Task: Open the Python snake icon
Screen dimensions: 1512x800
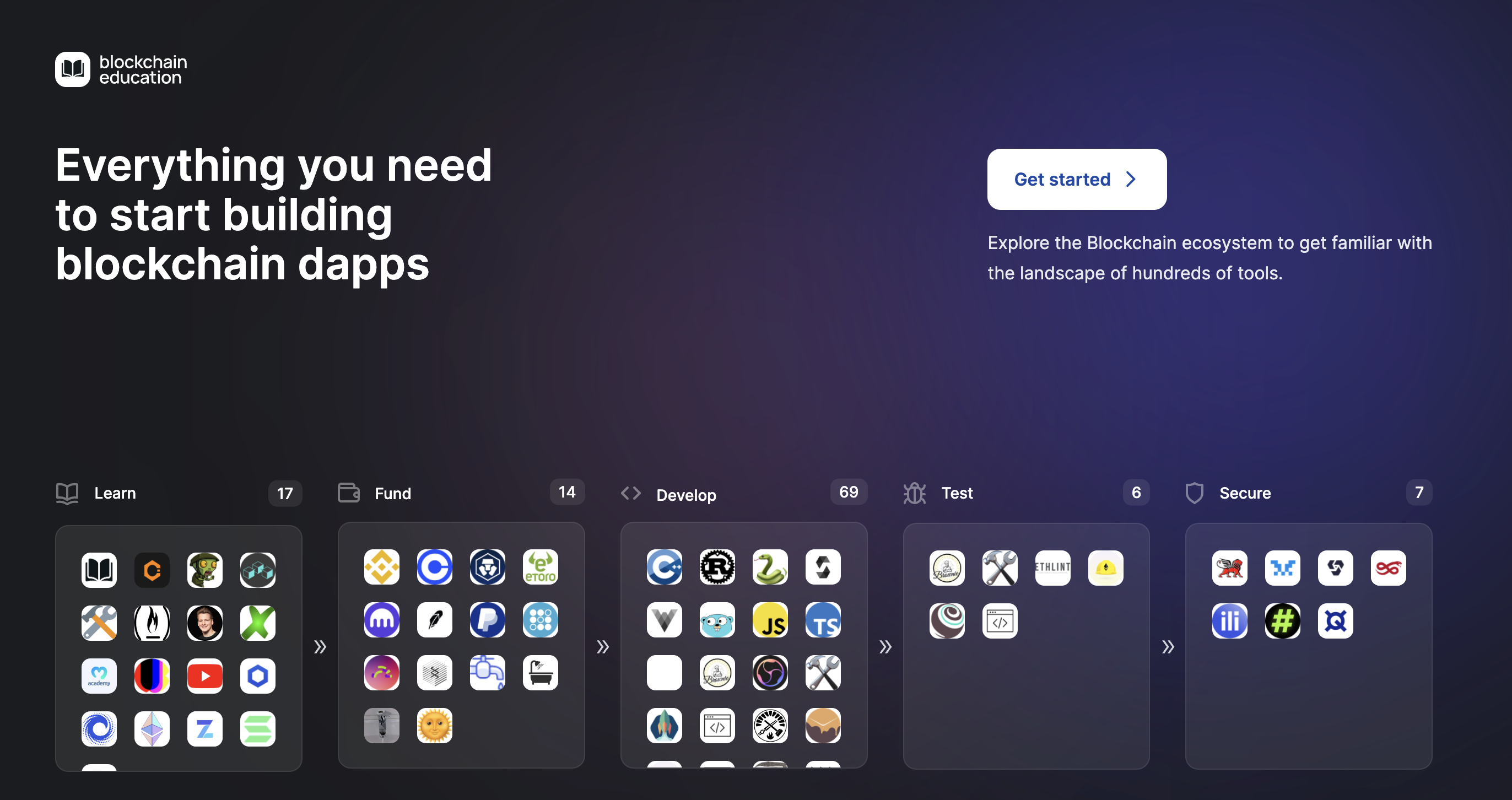Action: (769, 567)
